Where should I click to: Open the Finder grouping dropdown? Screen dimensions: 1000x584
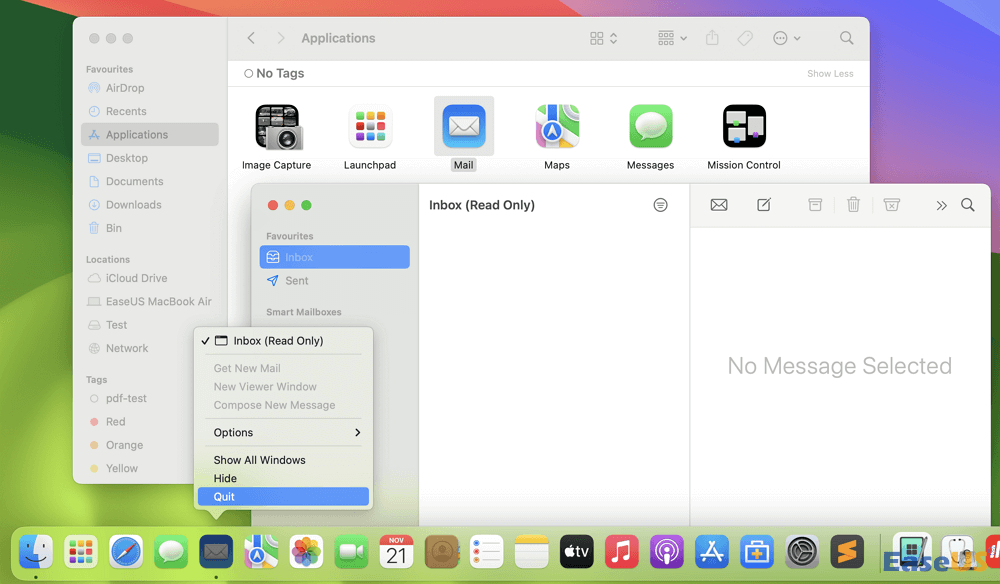click(x=672, y=38)
